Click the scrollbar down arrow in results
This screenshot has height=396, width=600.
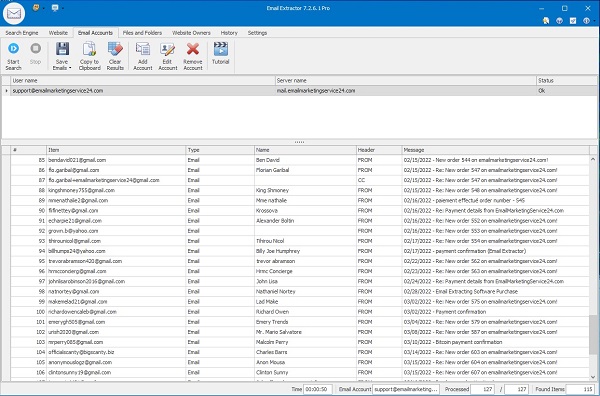(593, 377)
